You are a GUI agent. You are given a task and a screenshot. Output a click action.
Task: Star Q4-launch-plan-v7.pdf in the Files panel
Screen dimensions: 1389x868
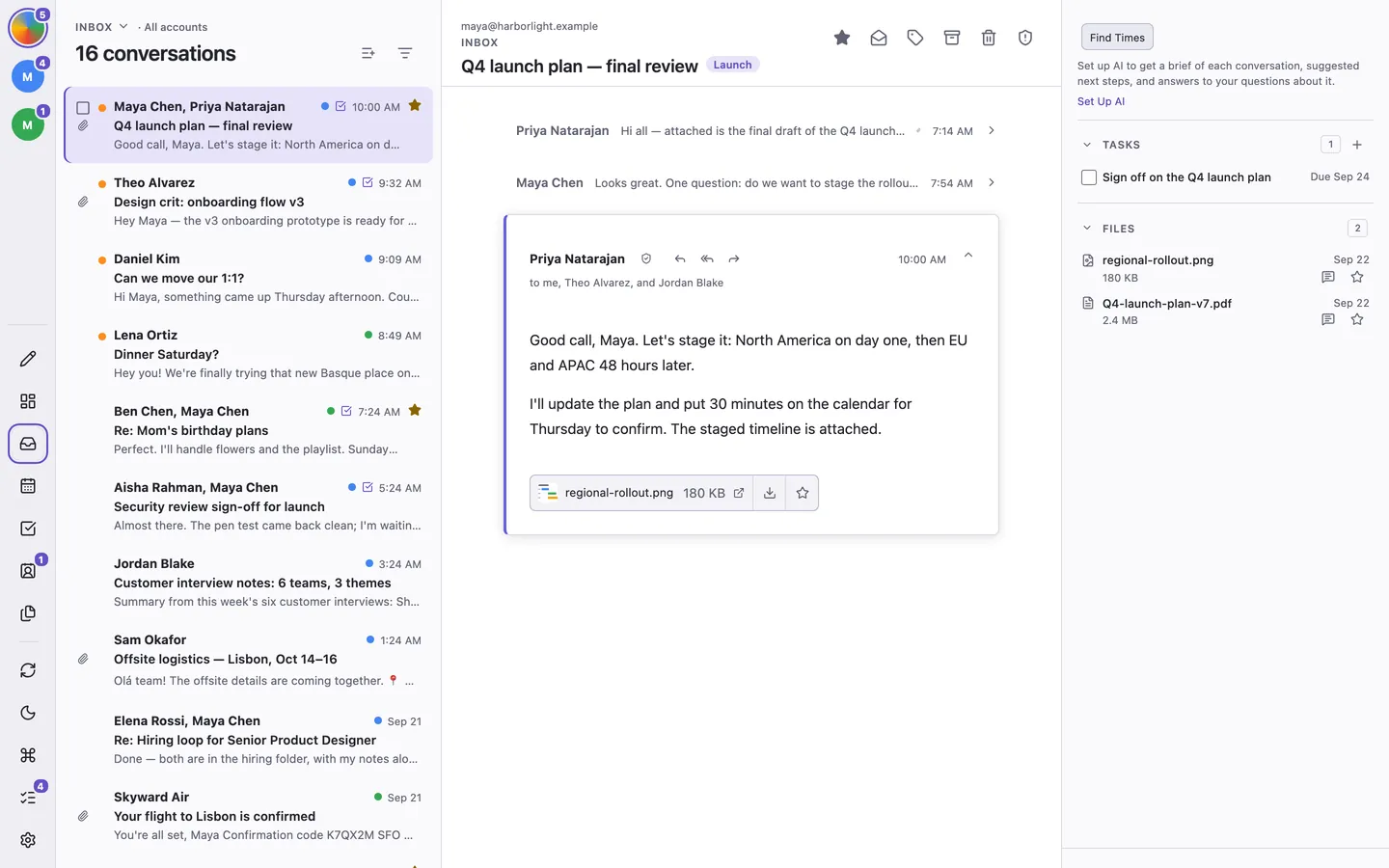[1357, 319]
